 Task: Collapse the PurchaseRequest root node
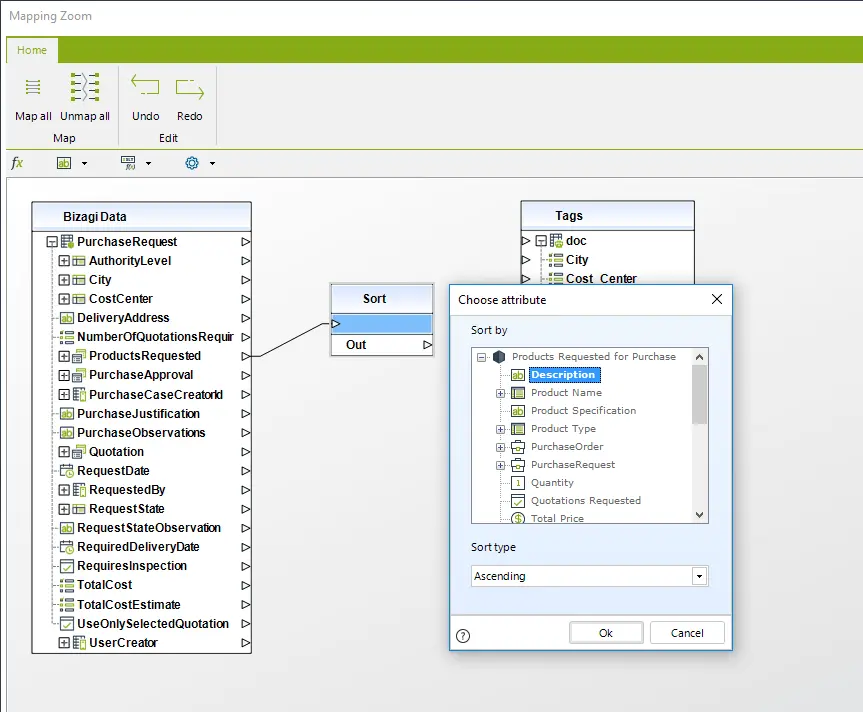click(x=52, y=242)
